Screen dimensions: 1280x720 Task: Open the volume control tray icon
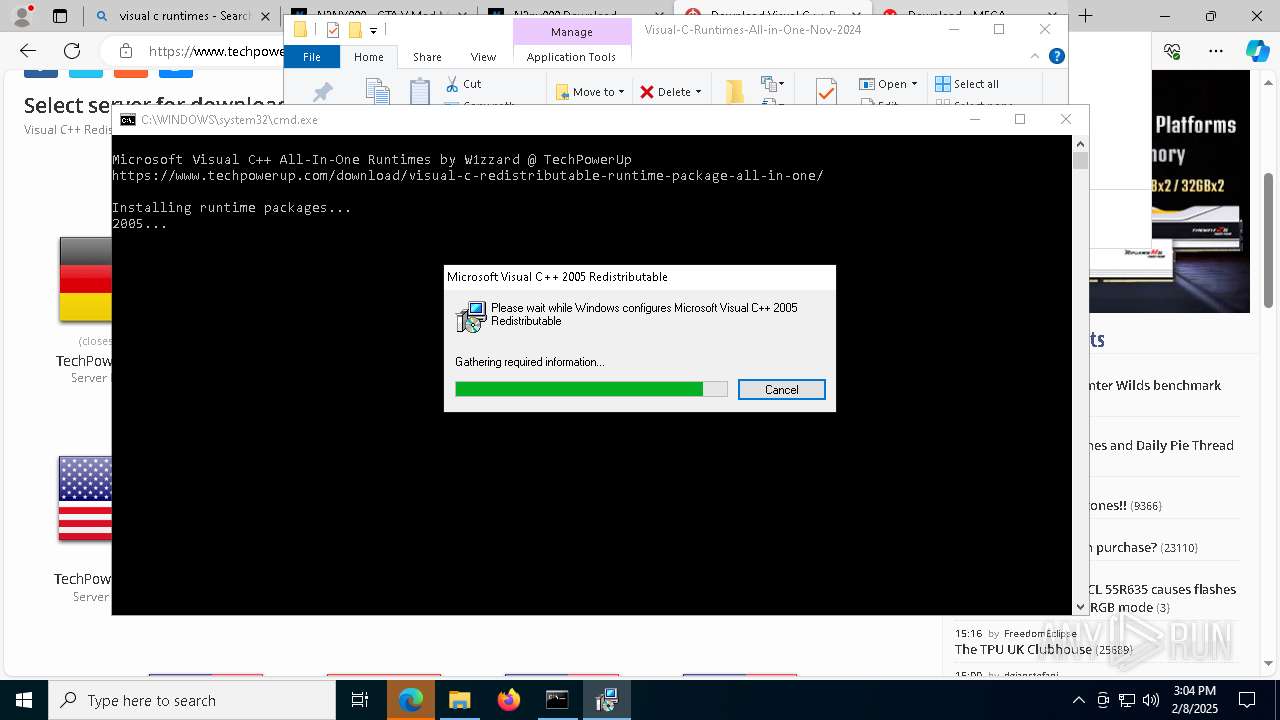point(1151,700)
